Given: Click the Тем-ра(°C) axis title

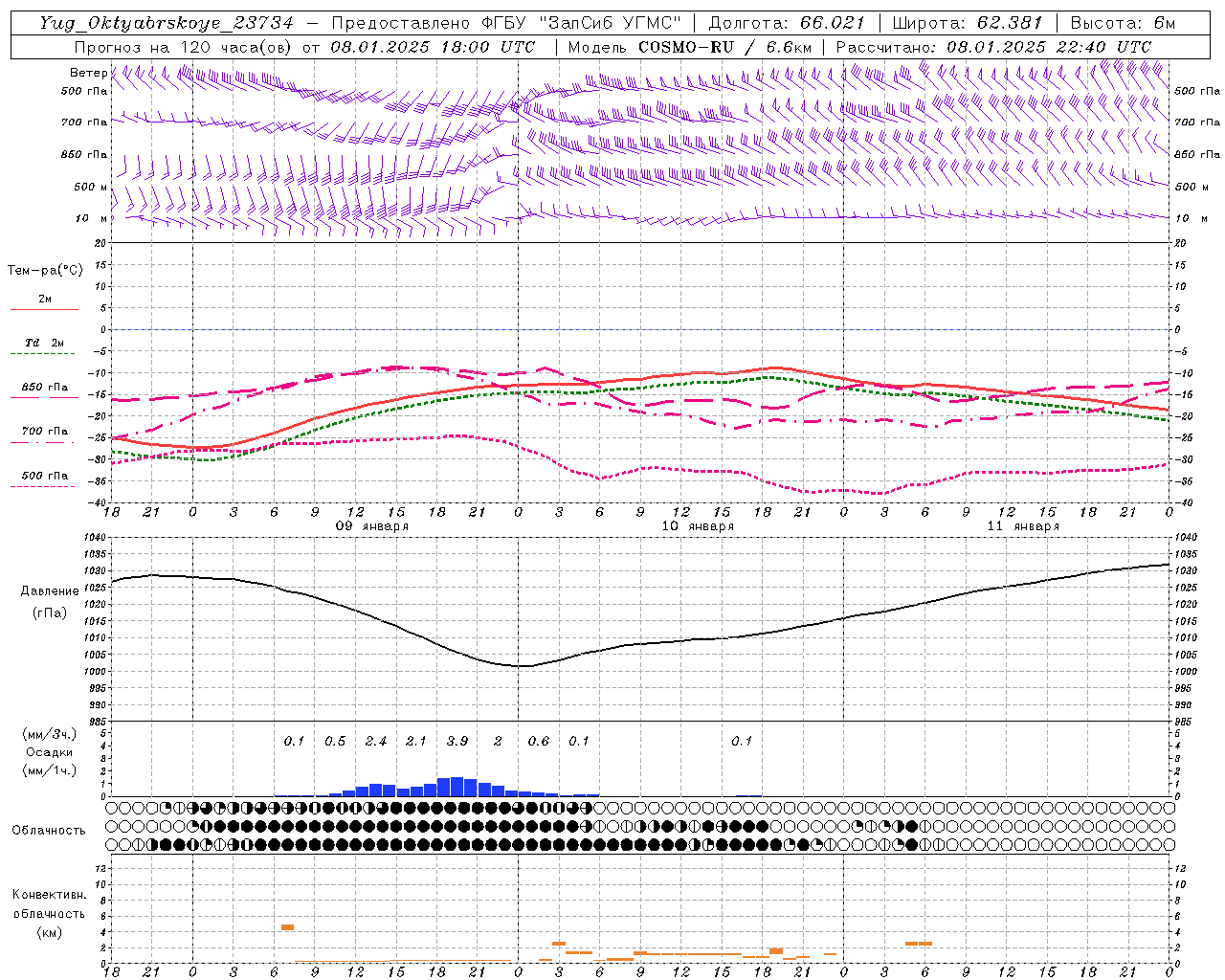Looking at the screenshot, I should pos(45,270).
